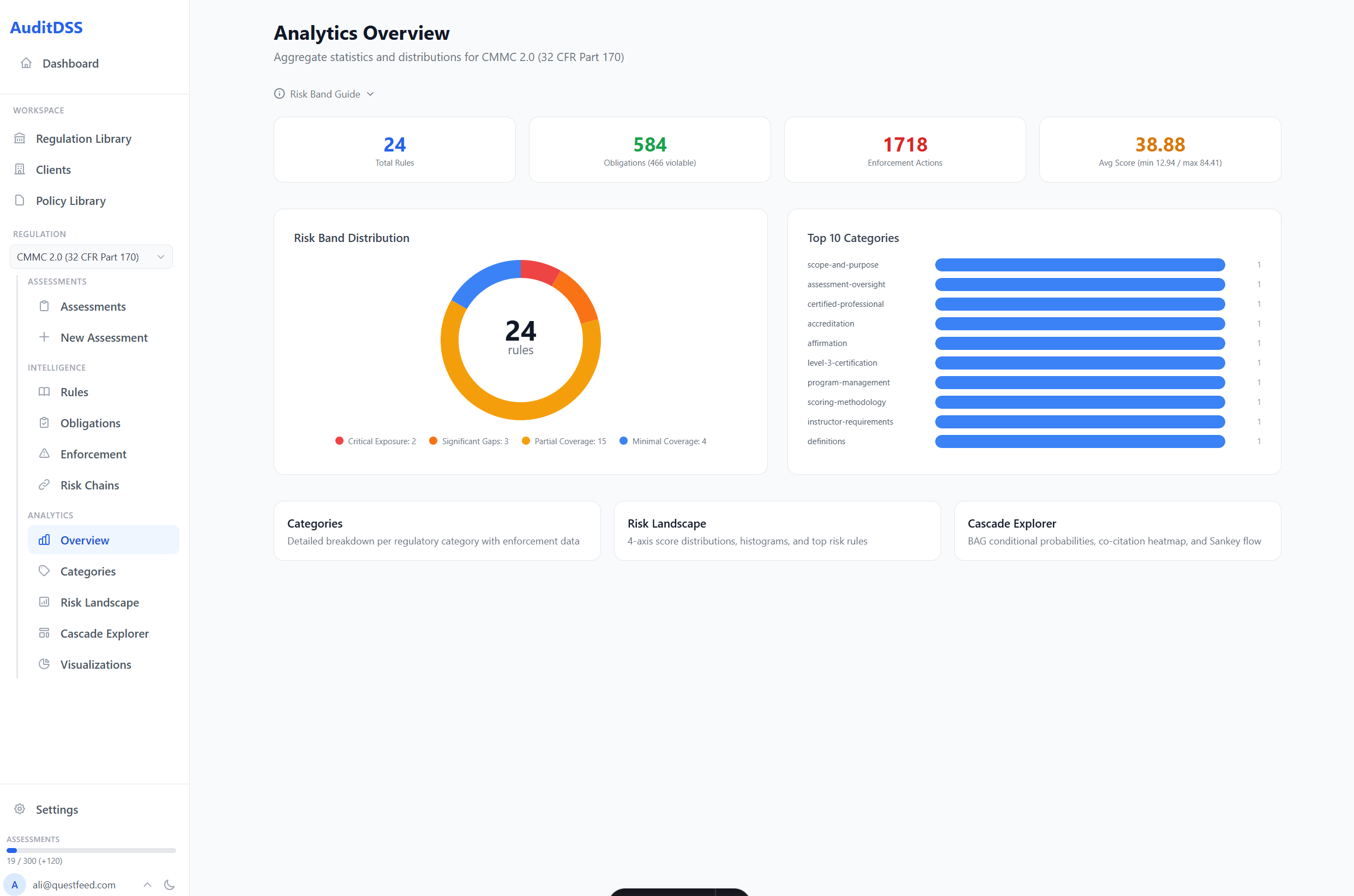The height and width of the screenshot is (896, 1354).
Task: Collapse the user account chevron near email
Action: click(147, 885)
